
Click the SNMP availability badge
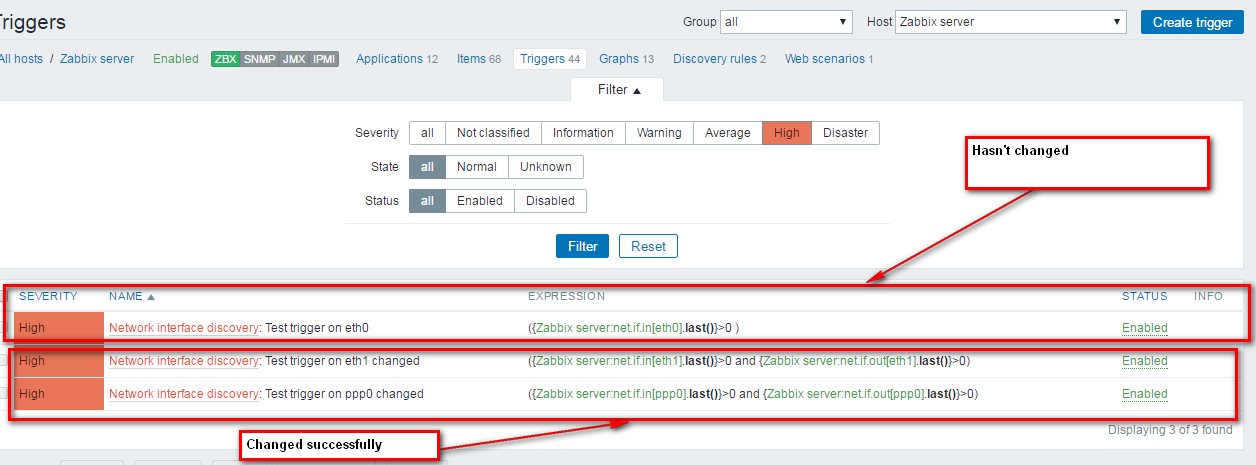coord(258,59)
